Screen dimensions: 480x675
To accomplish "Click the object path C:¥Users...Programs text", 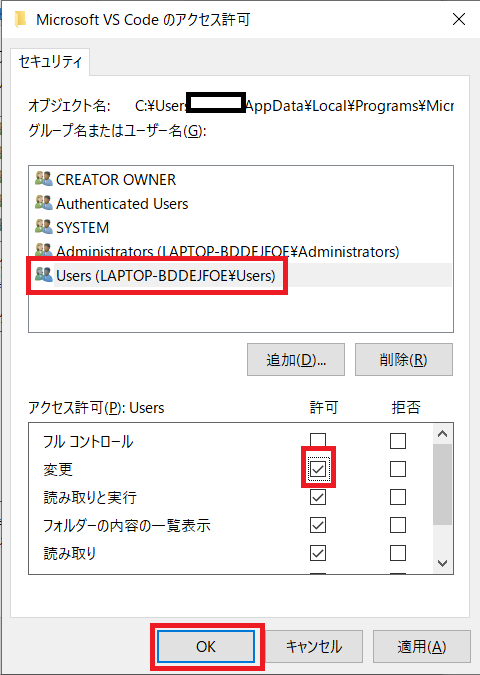I will [x=294, y=105].
